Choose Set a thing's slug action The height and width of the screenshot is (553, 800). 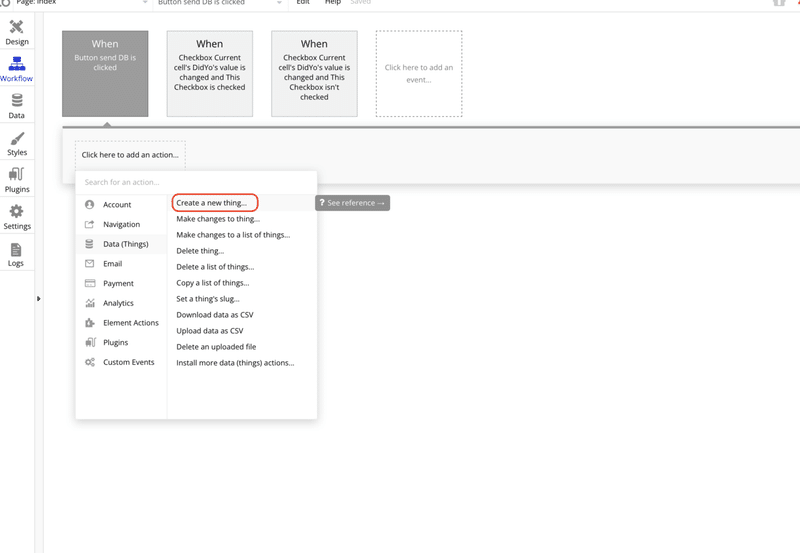[x=208, y=299]
